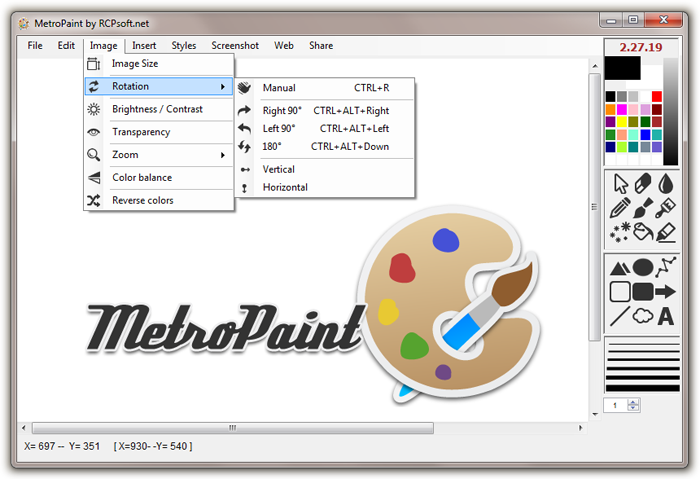Close the open Image menu tab

point(104,46)
